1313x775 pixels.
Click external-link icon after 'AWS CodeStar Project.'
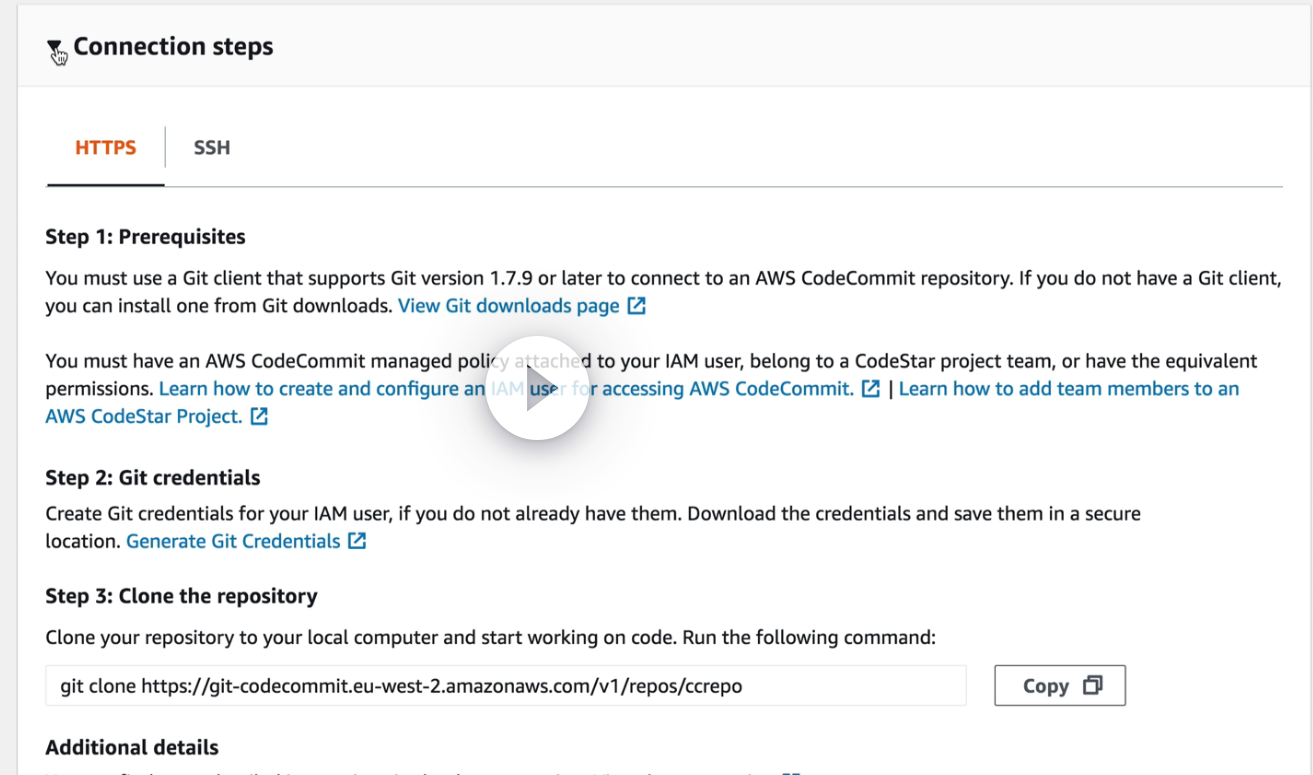(259, 416)
